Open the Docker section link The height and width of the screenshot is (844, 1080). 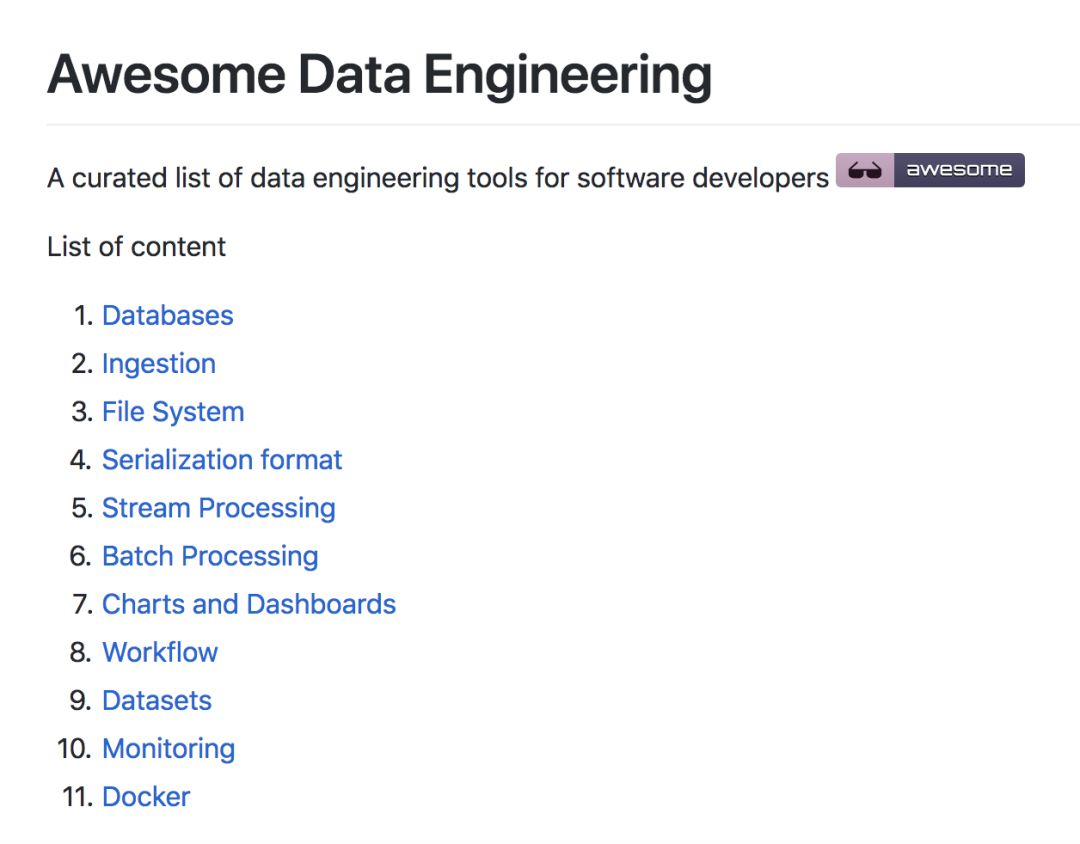[146, 796]
